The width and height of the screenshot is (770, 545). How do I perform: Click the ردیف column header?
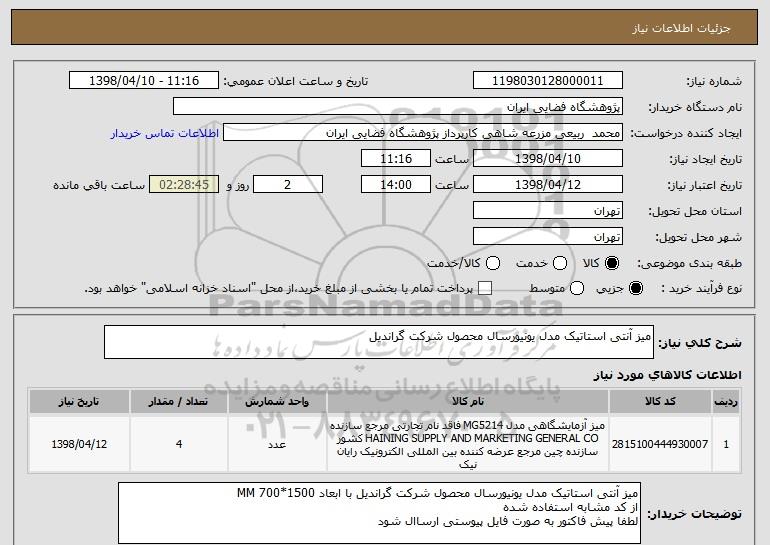726,402
